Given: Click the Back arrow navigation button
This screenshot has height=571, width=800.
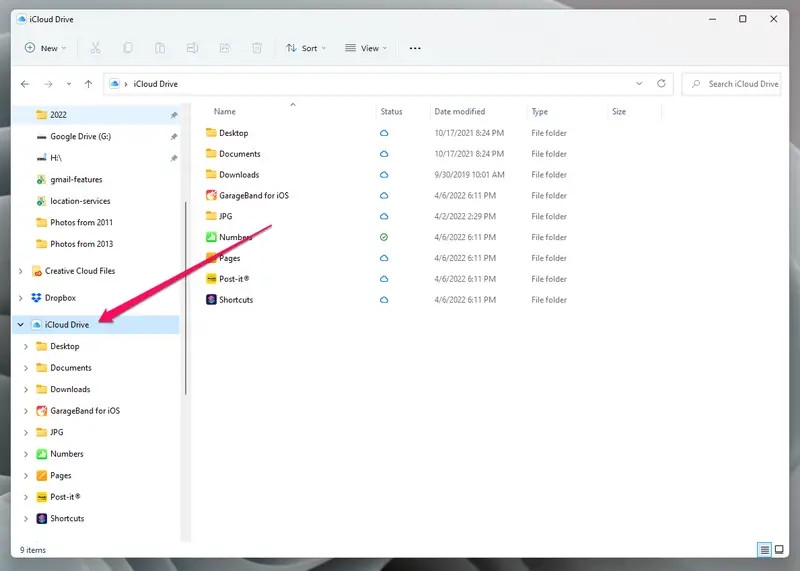Looking at the screenshot, I should tap(25, 84).
